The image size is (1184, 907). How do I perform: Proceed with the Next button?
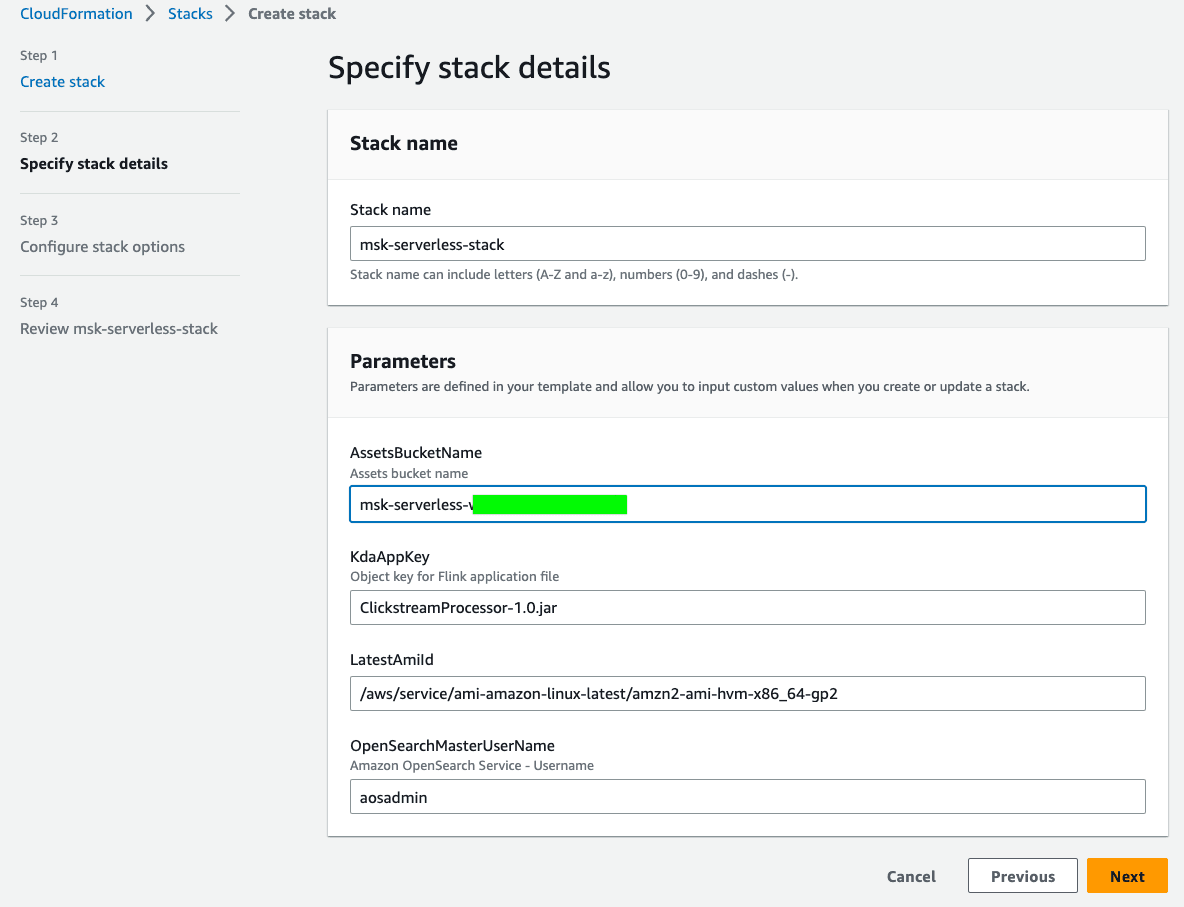click(x=1127, y=876)
